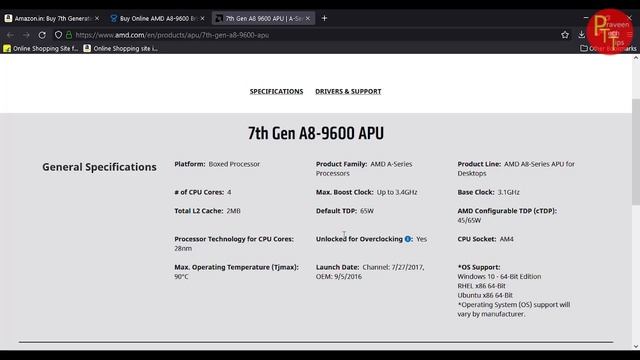
Task: Click Windows 10 - 64-Bit Edition text
Action: coord(499,277)
